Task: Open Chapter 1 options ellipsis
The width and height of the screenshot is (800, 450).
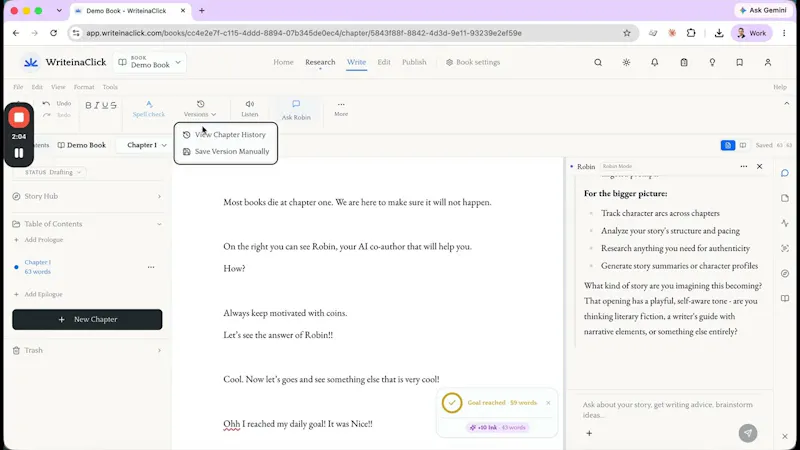Action: 151,267
